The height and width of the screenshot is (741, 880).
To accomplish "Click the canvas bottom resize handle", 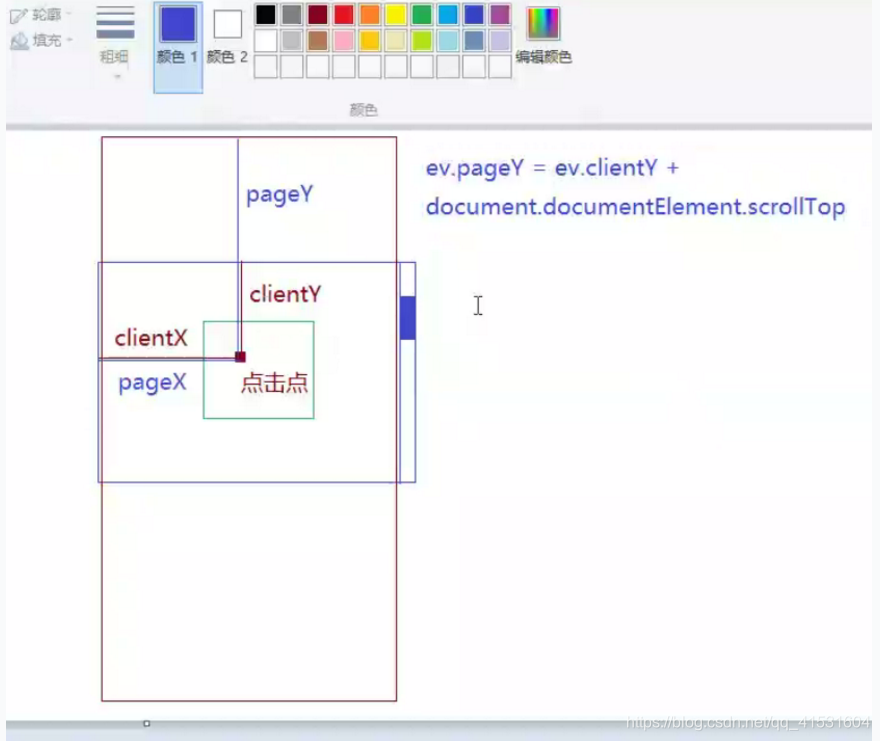I will (146, 724).
